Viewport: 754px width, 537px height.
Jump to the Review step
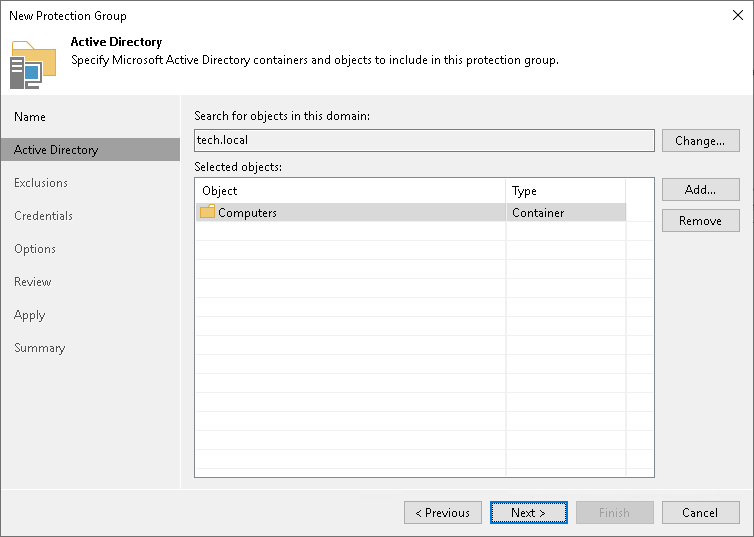coord(33,282)
